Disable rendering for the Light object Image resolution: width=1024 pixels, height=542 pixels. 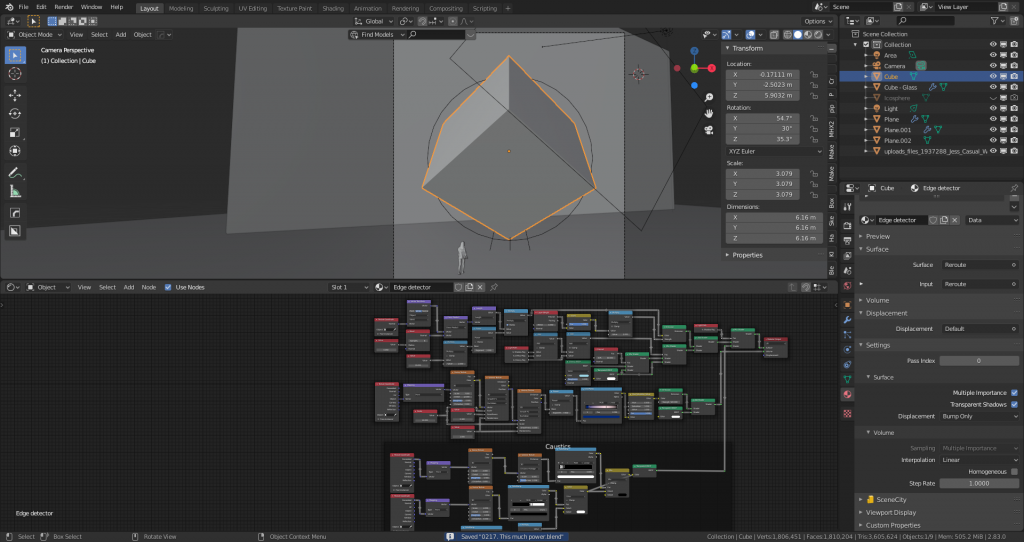coord(1014,108)
